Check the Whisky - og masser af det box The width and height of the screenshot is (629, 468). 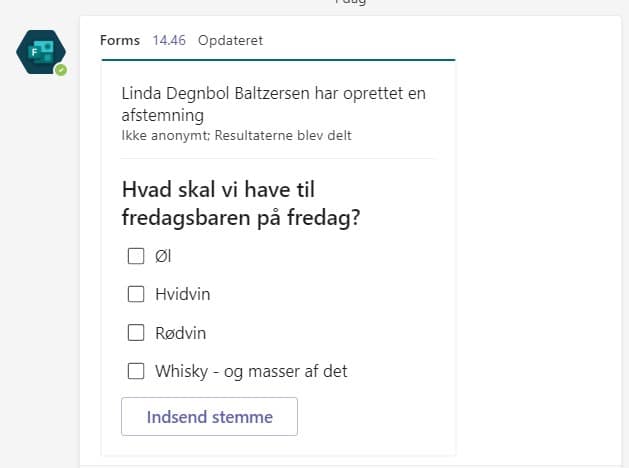click(136, 371)
